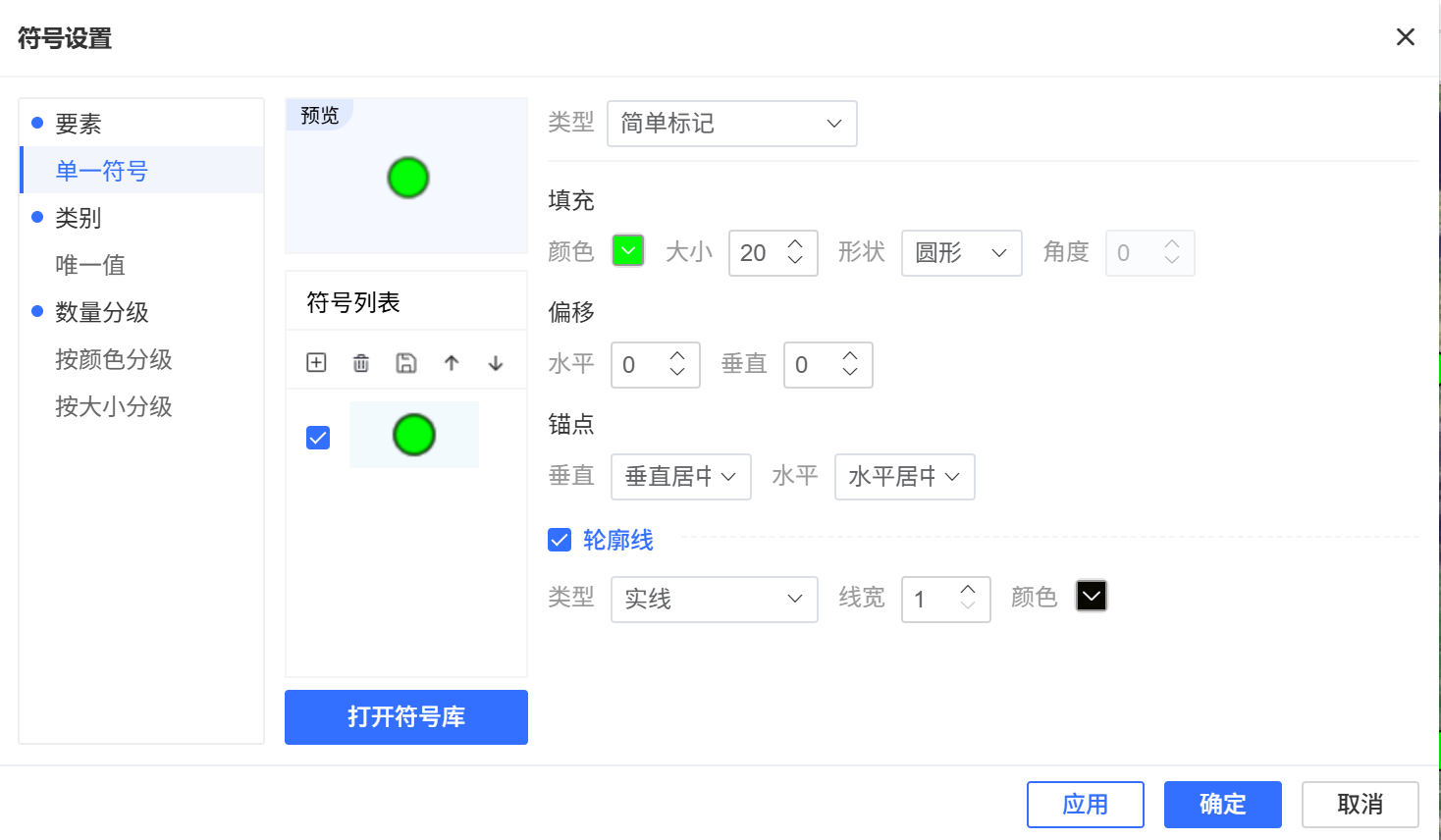The width and height of the screenshot is (1441, 840).
Task: Click the 水平 offset input field
Action: [x=640, y=365]
